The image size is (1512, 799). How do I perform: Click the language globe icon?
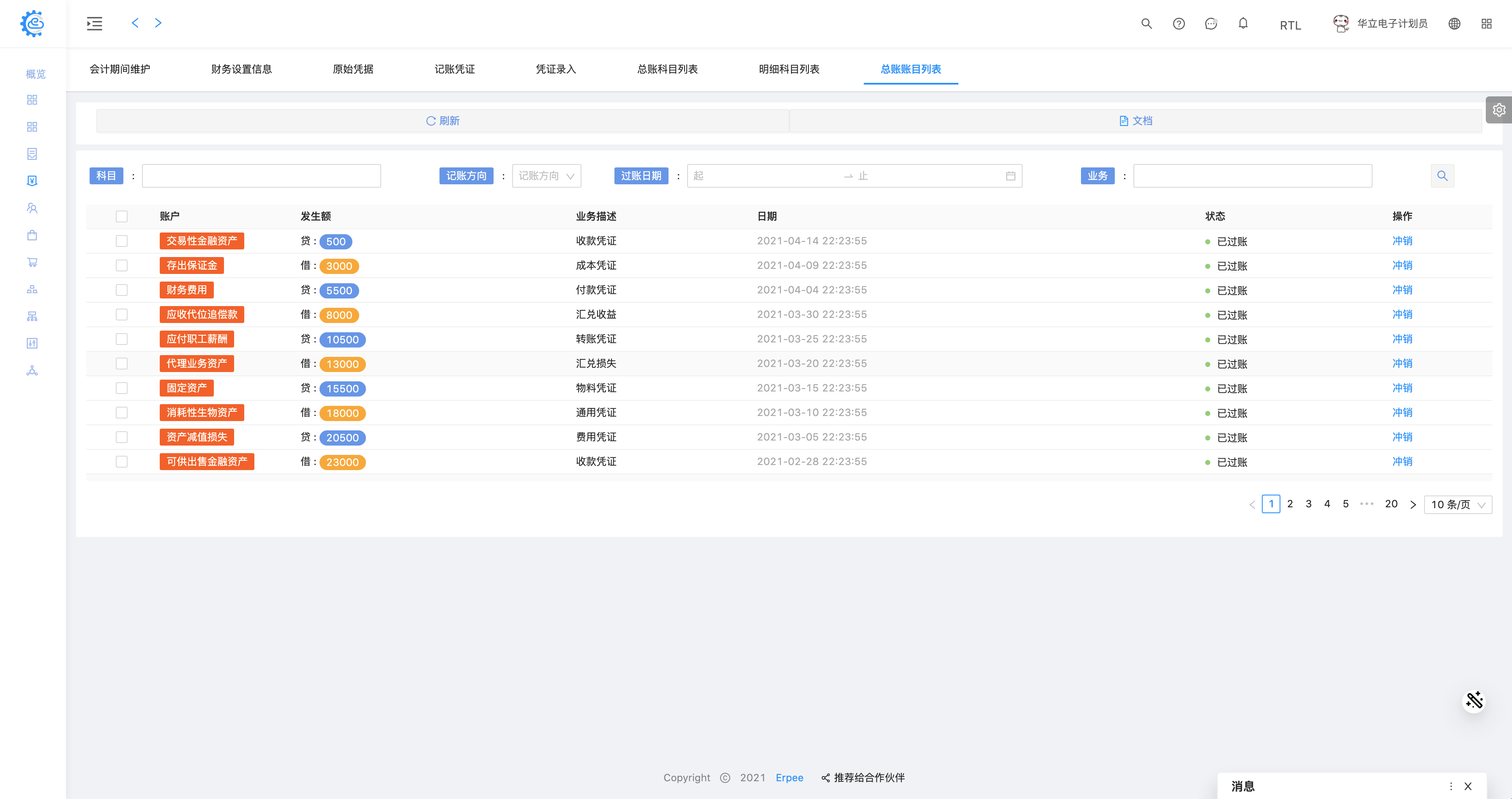(x=1454, y=24)
